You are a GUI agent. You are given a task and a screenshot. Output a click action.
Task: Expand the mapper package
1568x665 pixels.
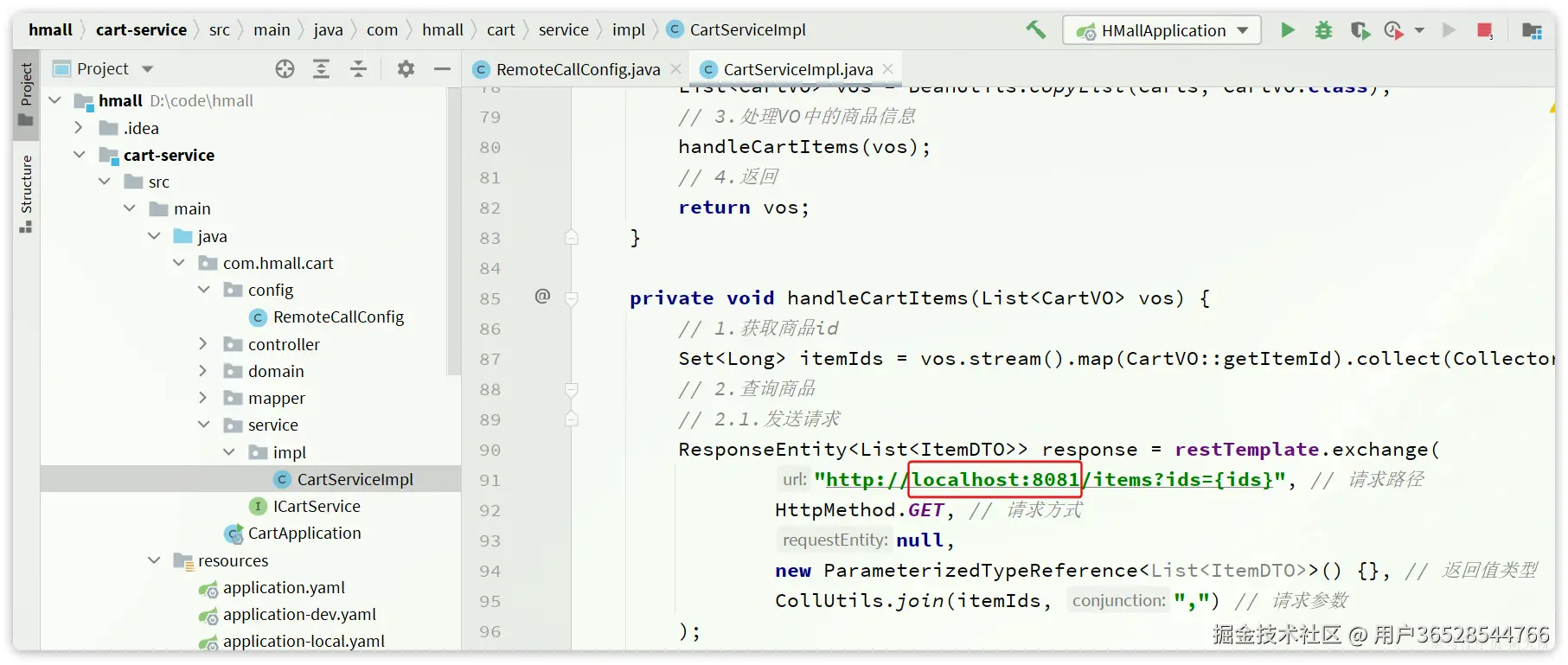point(204,398)
